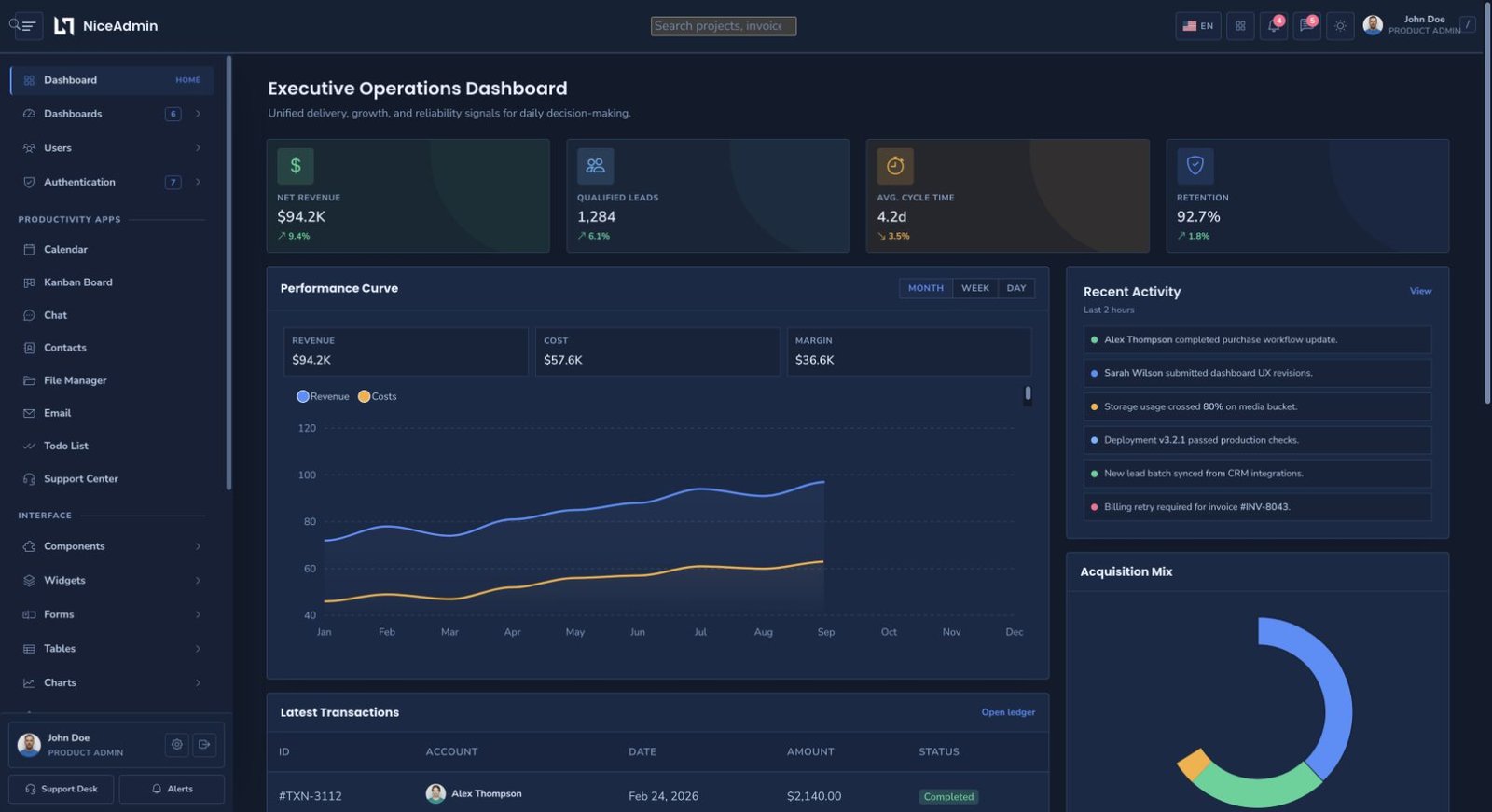1492x812 pixels.
Task: Expand the Forms submenu chevron
Action: tap(198, 614)
